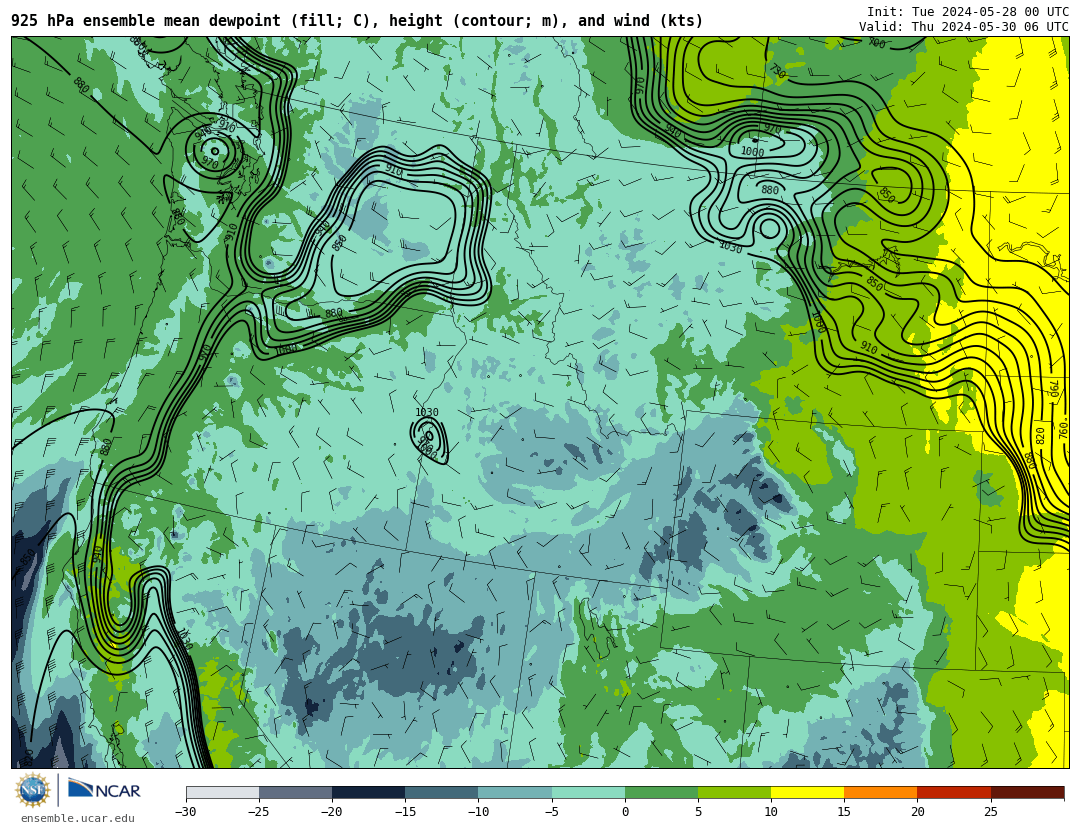Viewport: 1080px width, 831px height.
Task: Click the -15 colorbar tick label
Action: 405,812
